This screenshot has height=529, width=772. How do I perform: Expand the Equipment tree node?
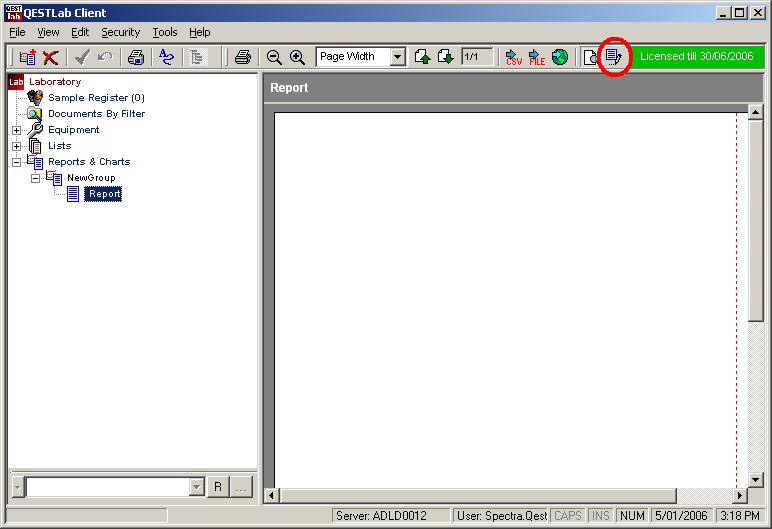click(16, 130)
